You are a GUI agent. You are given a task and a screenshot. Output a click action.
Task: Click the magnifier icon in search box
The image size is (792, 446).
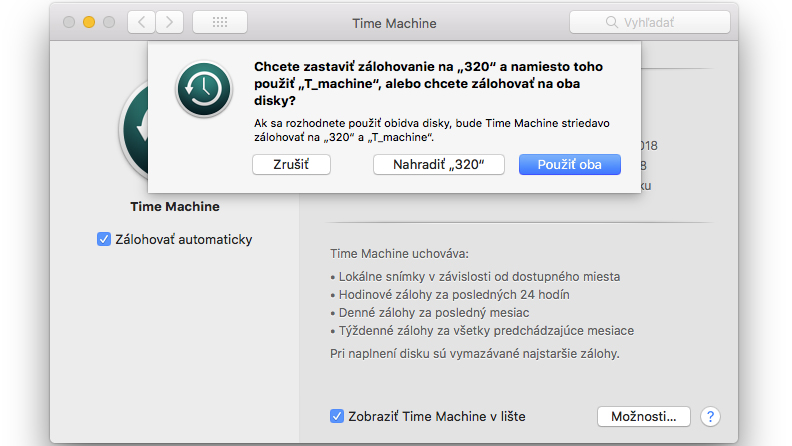611,22
